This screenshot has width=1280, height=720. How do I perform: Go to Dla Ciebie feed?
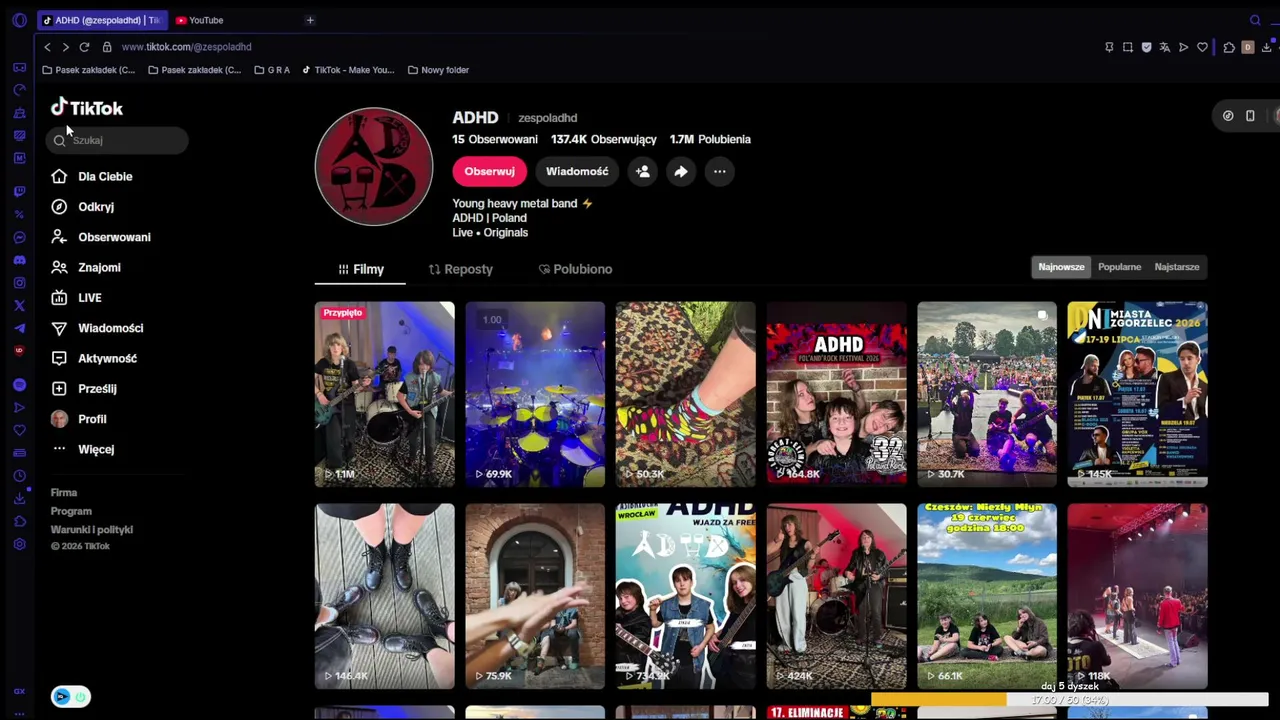[92, 177]
